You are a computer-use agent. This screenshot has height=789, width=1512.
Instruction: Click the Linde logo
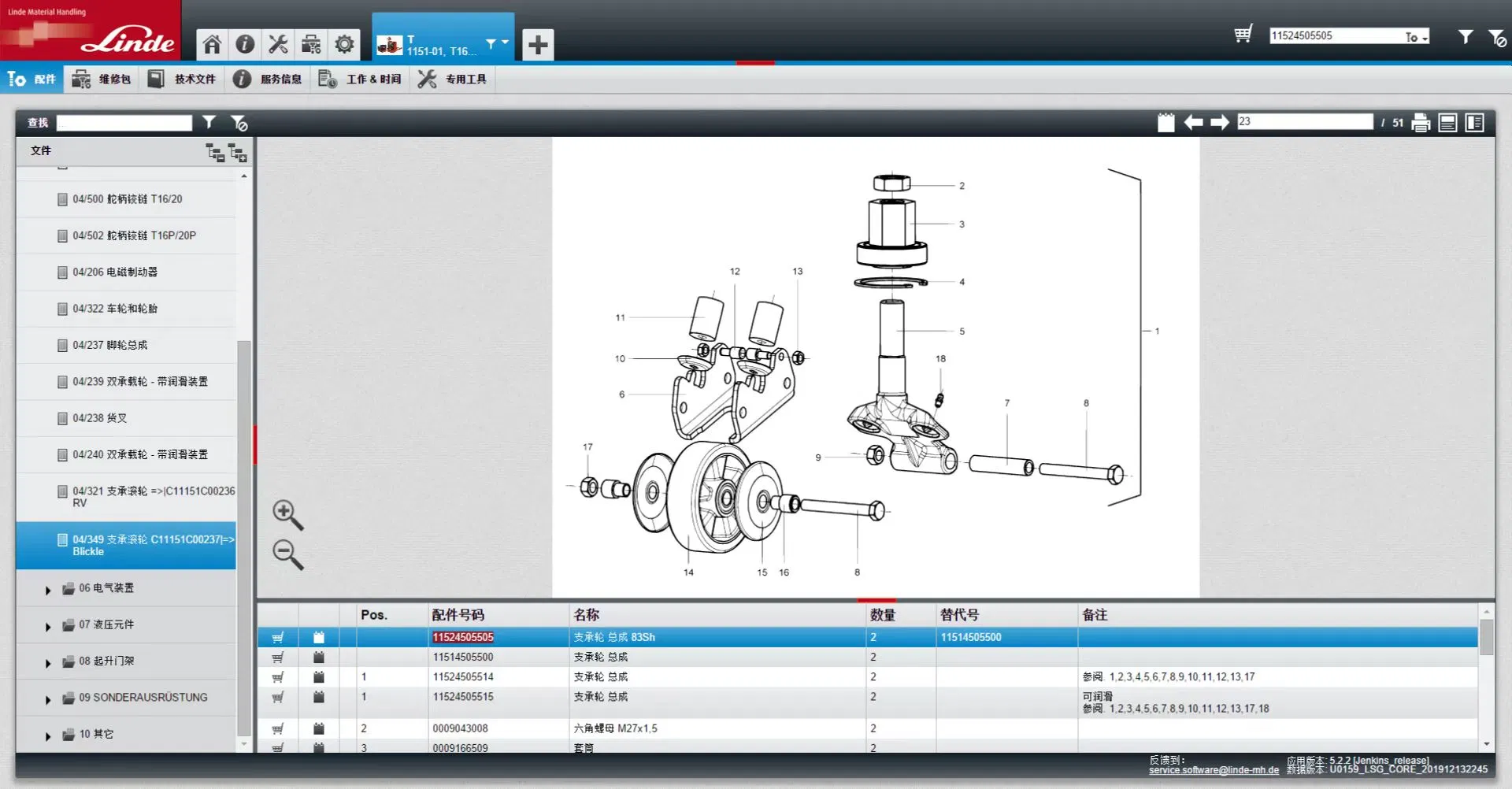click(x=90, y=31)
